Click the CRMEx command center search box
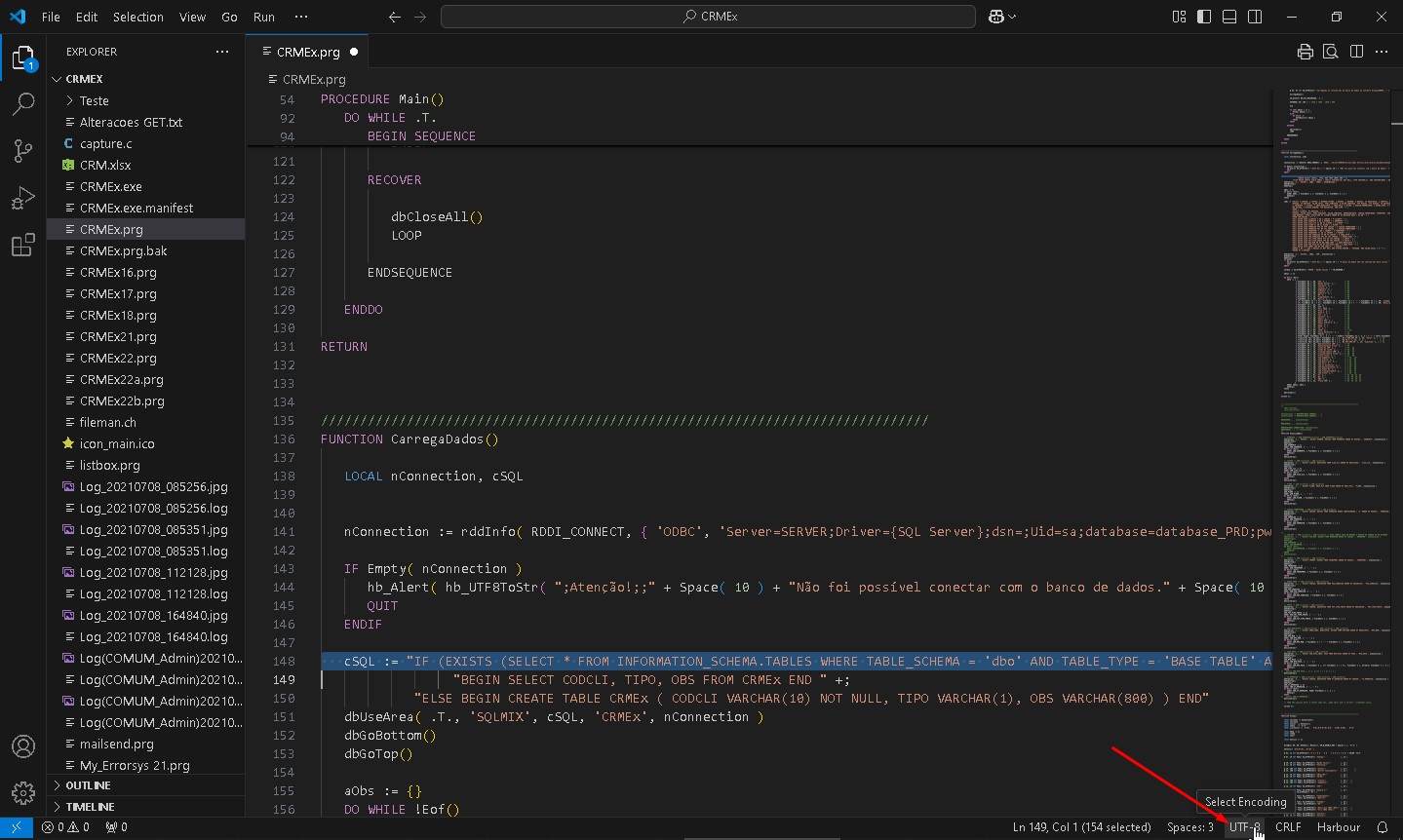Screen dimensions: 1403x840 708,17
